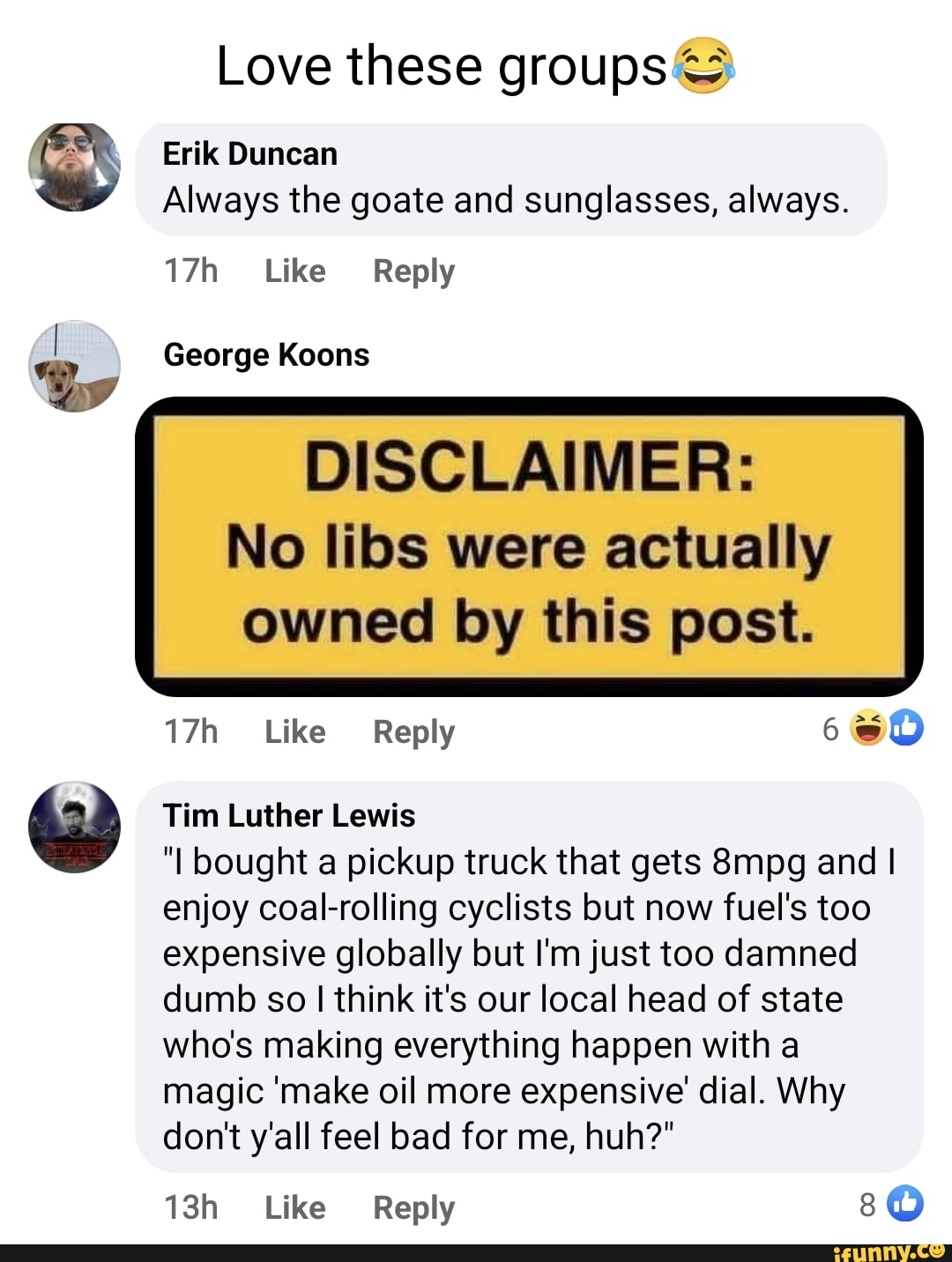
Task: Click the laughing reaction icon on George's comment
Action: 866,729
